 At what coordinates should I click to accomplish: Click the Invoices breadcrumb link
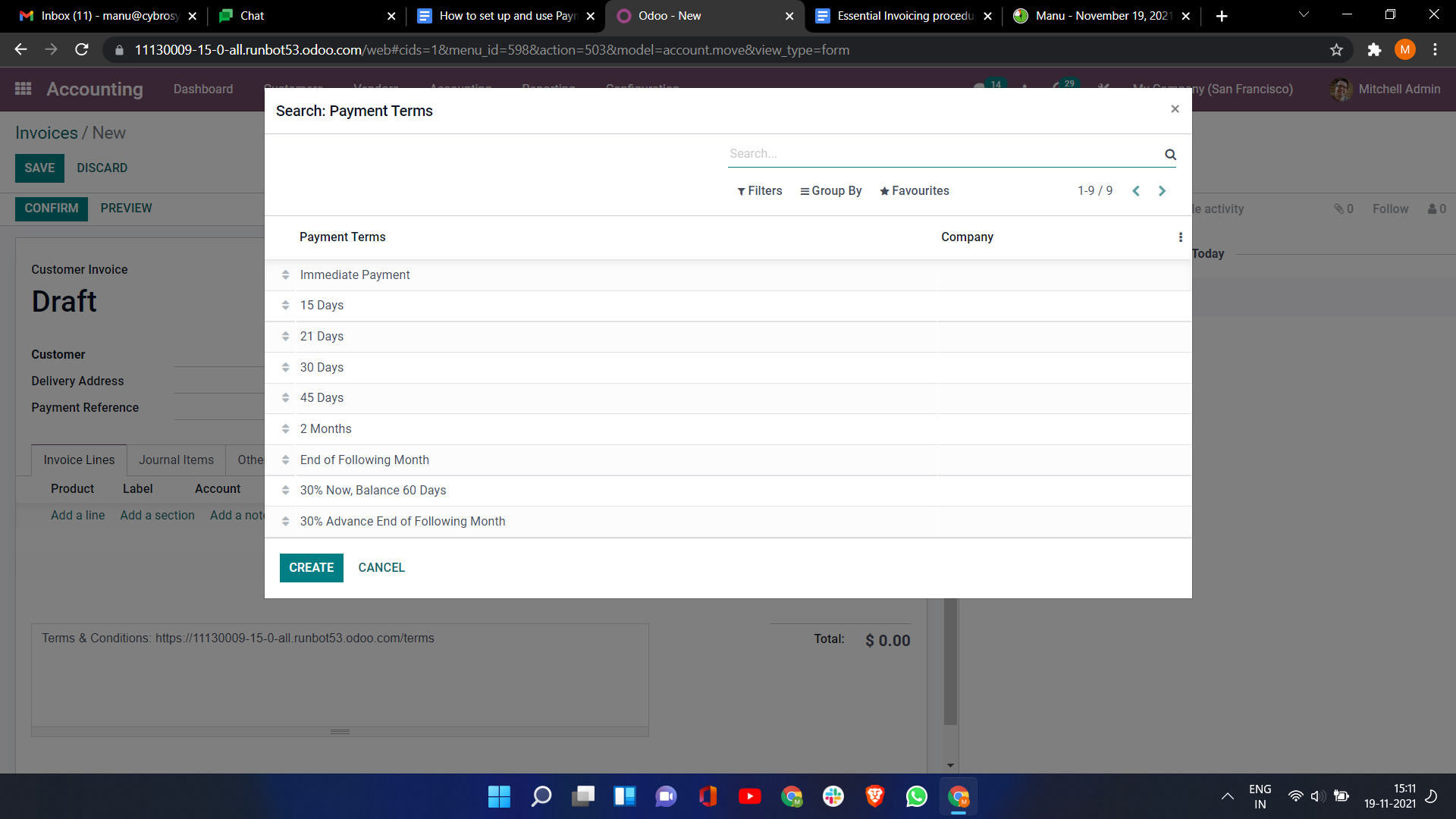coord(46,133)
